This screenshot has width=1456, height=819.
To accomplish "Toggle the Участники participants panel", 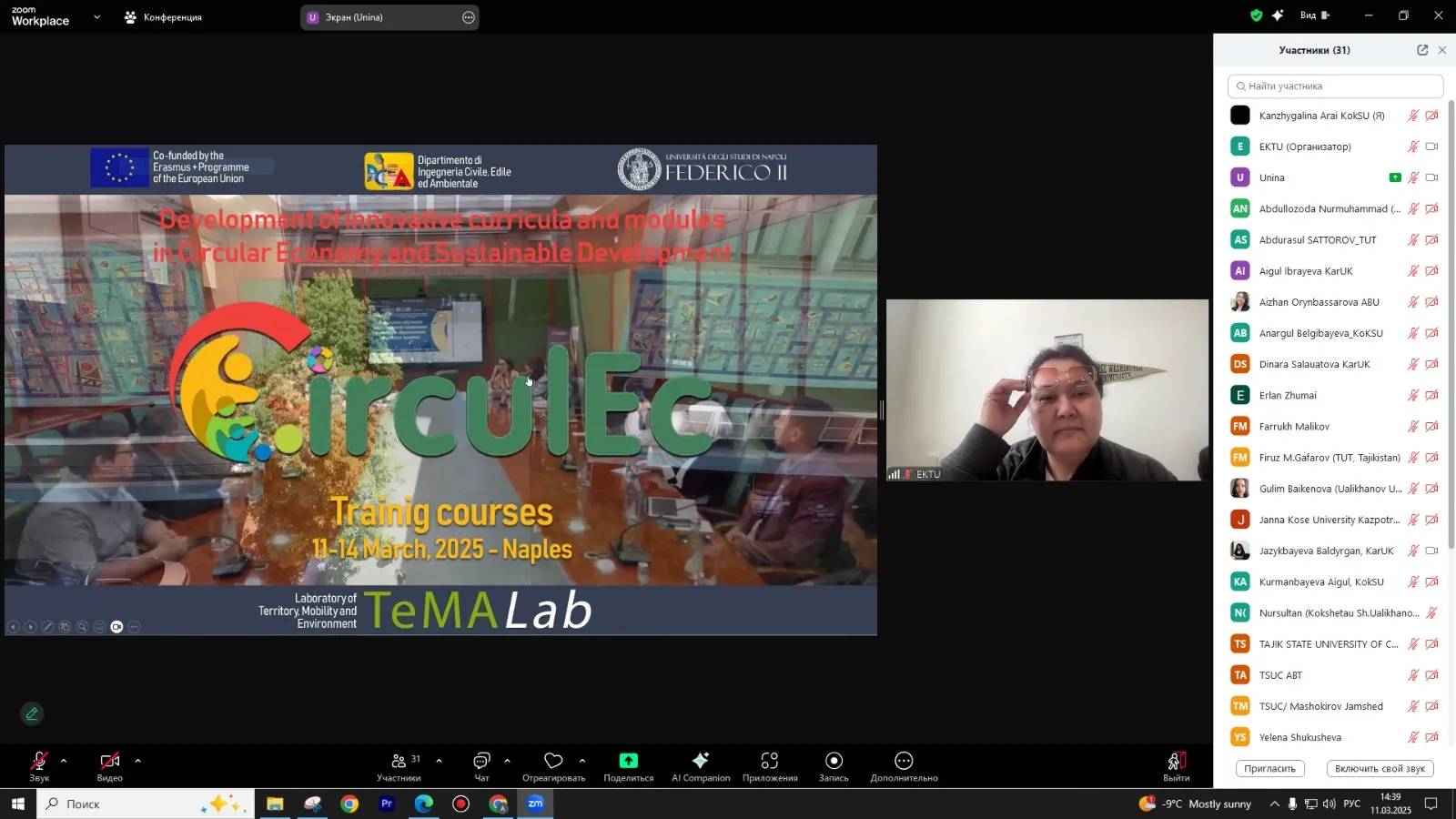I will click(399, 762).
